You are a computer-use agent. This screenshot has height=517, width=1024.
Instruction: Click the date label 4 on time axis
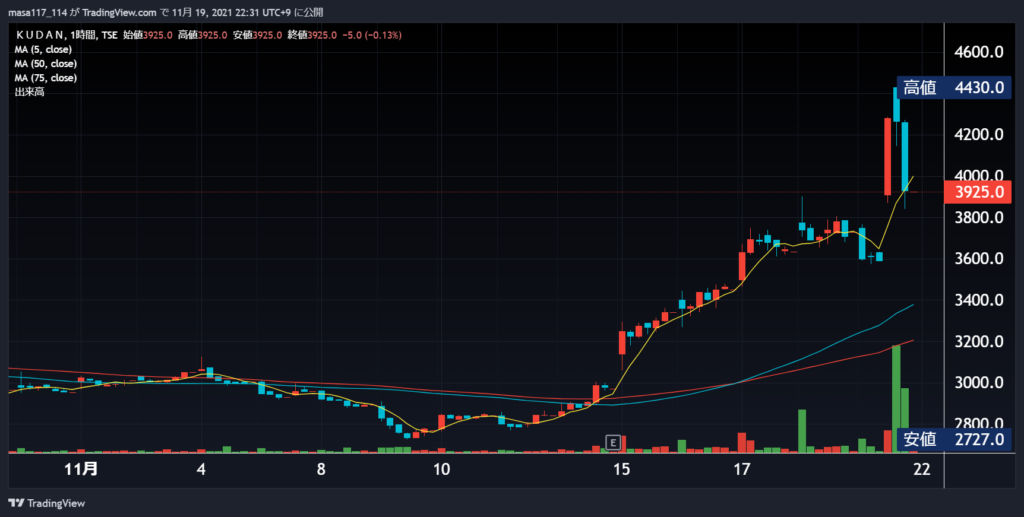coord(201,469)
